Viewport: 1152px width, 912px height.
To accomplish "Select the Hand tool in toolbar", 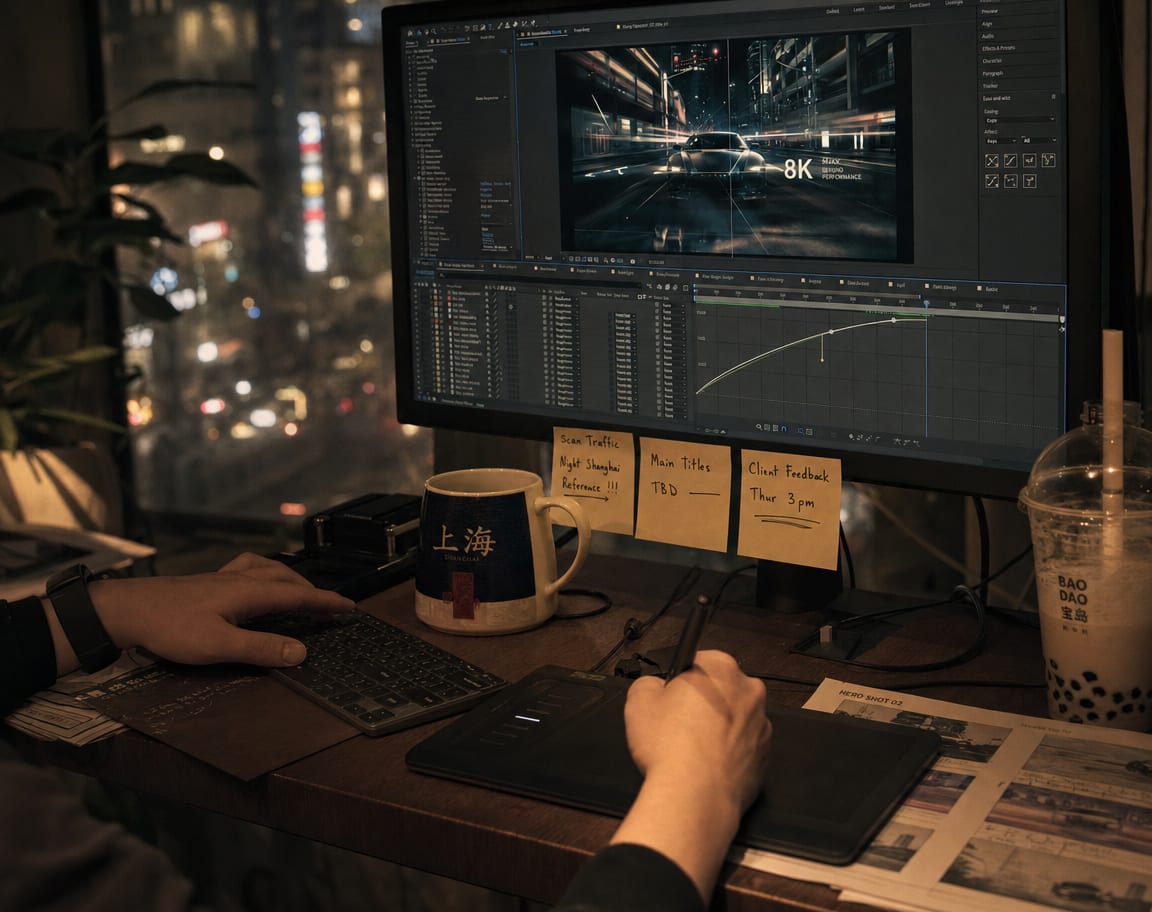I will tap(427, 32).
